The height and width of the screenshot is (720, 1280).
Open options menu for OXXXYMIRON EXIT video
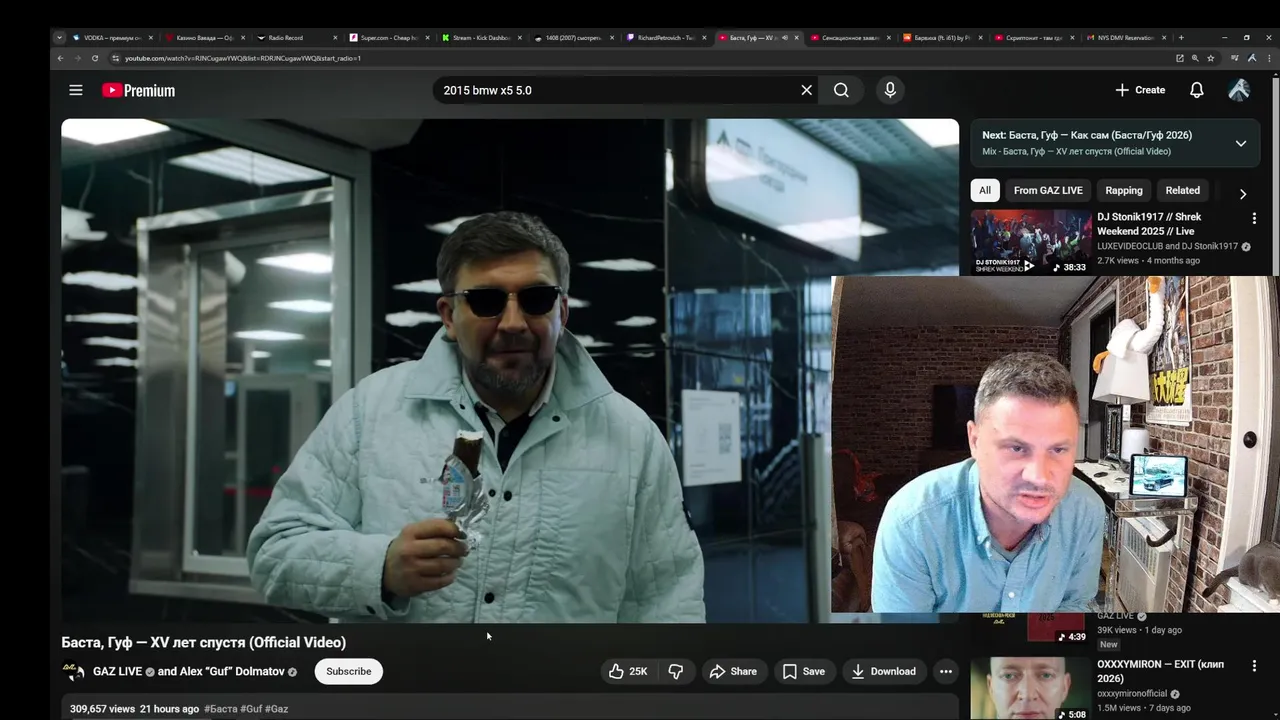1254,666
